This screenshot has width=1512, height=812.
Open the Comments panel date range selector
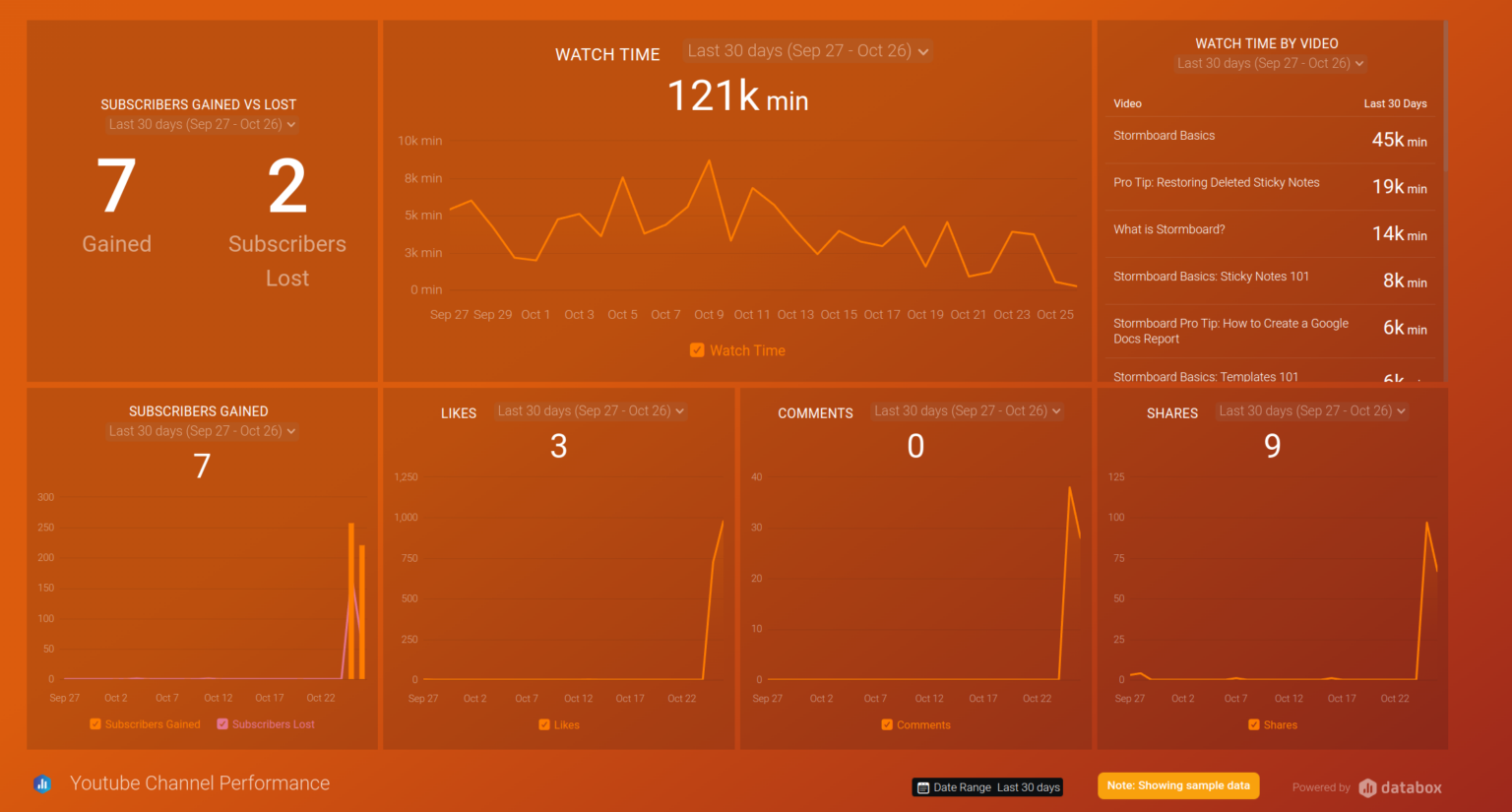[x=967, y=410]
